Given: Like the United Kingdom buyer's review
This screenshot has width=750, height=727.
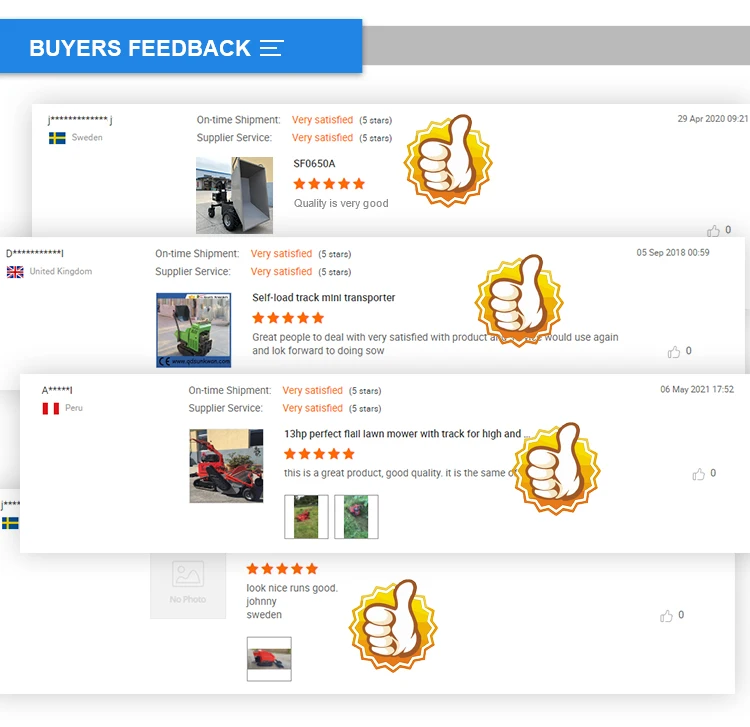Looking at the screenshot, I should [x=673, y=352].
